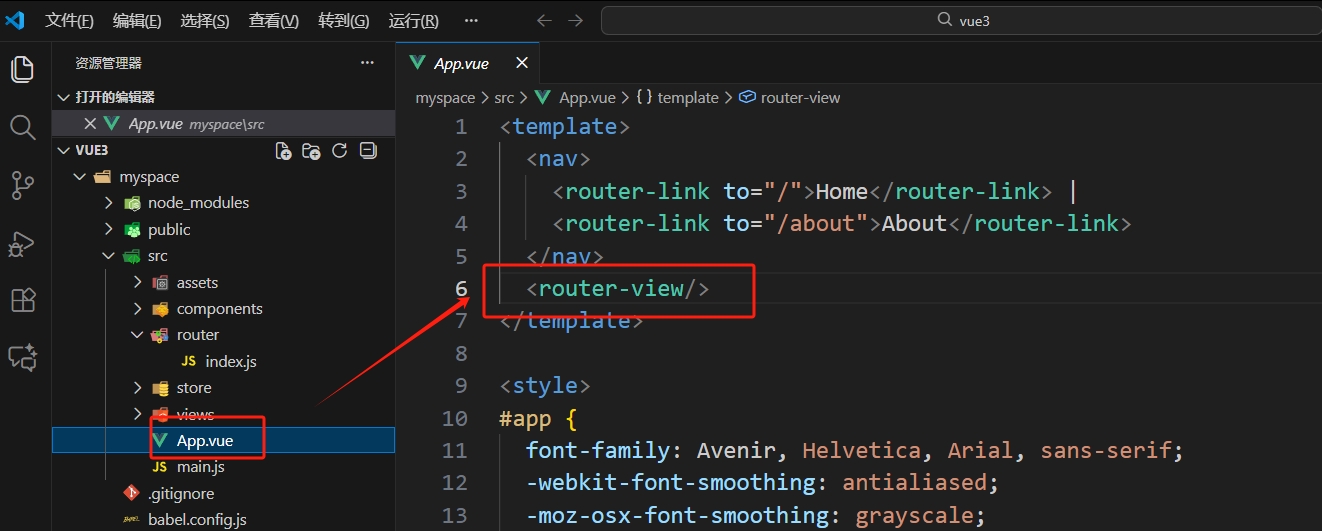Open the File menu
The image size is (1322, 531).
coord(69,21)
